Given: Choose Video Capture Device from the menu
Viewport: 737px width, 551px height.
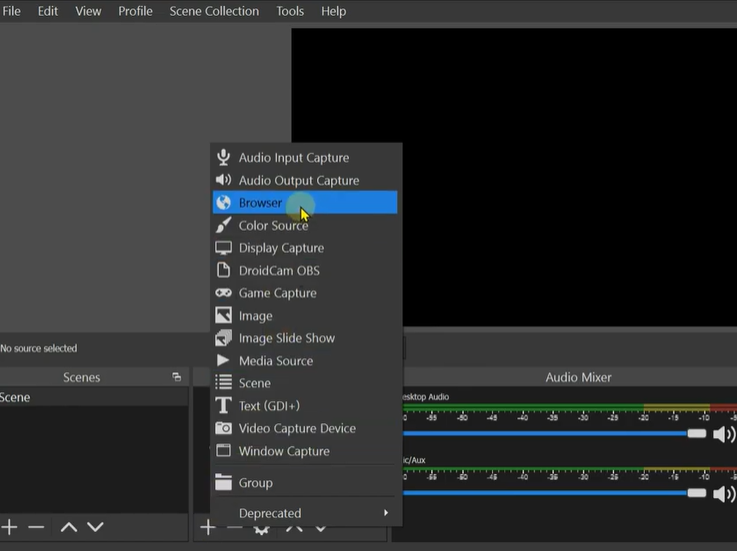Looking at the screenshot, I should click(305, 428).
